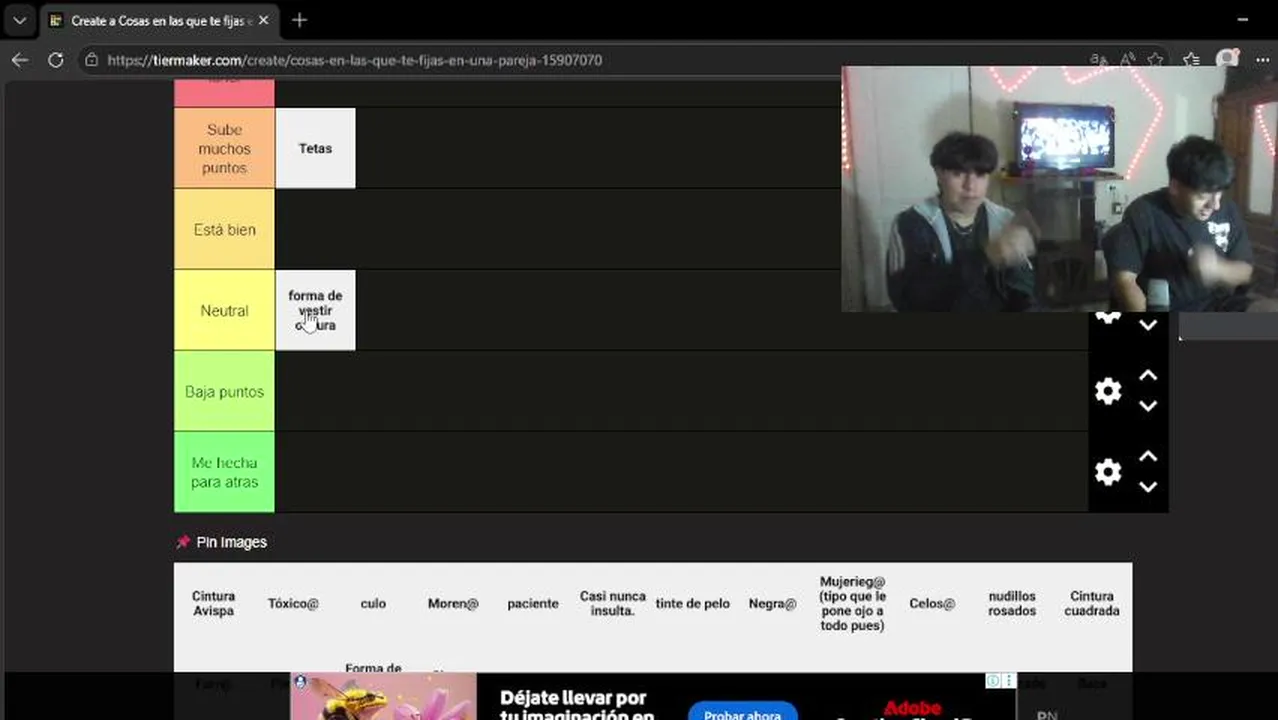
Task: Open the browser favorites list
Action: (x=1191, y=60)
